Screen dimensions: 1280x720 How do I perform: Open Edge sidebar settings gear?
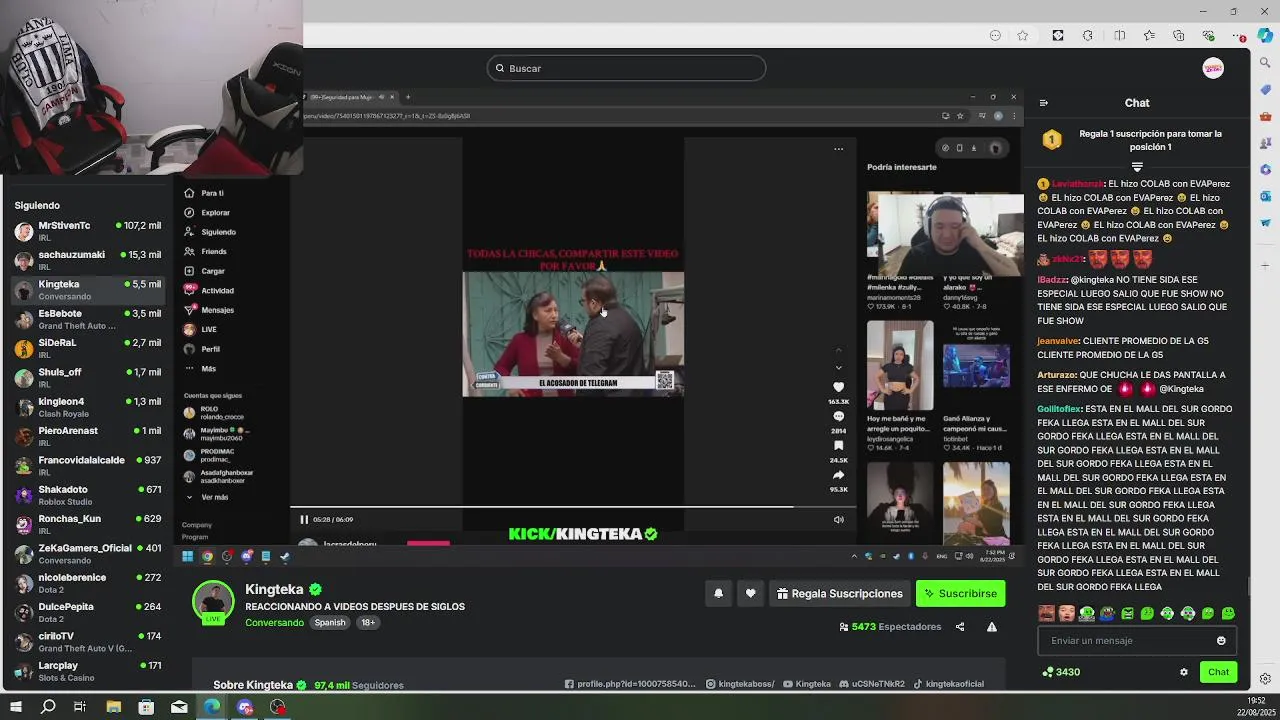point(1265,679)
